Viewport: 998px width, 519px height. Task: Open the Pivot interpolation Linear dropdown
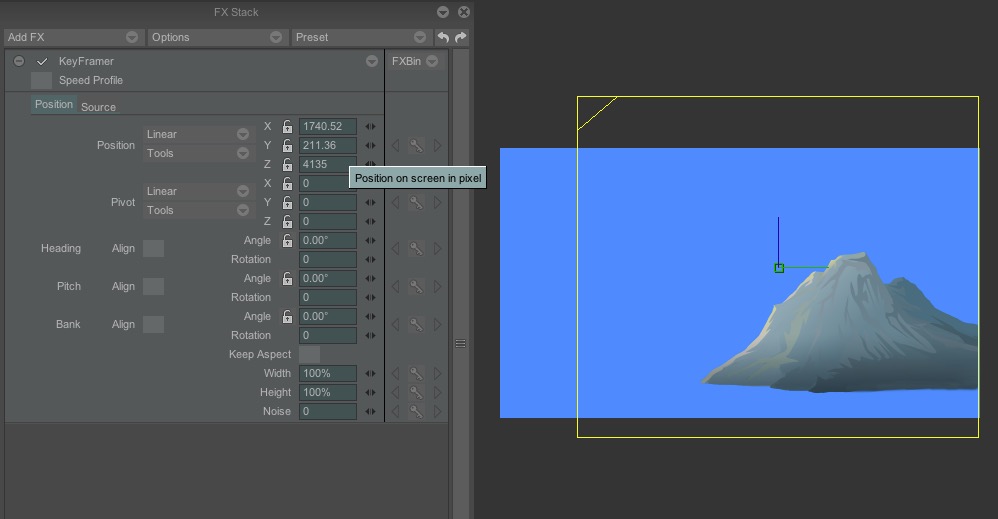click(x=197, y=191)
